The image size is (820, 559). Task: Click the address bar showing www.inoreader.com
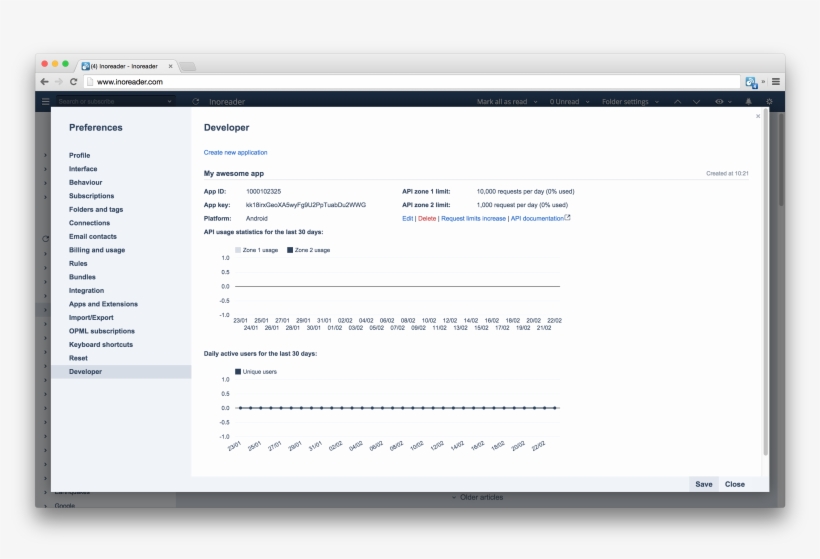[x=412, y=82]
